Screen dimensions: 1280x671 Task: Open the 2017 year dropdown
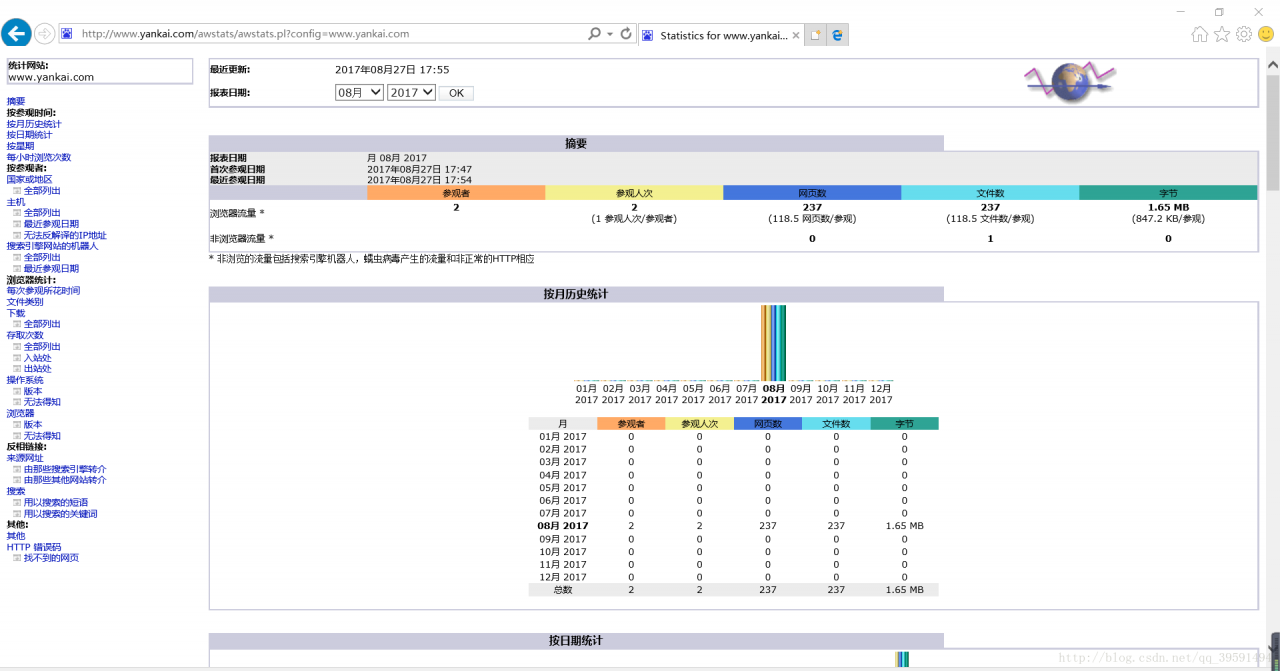(410, 92)
